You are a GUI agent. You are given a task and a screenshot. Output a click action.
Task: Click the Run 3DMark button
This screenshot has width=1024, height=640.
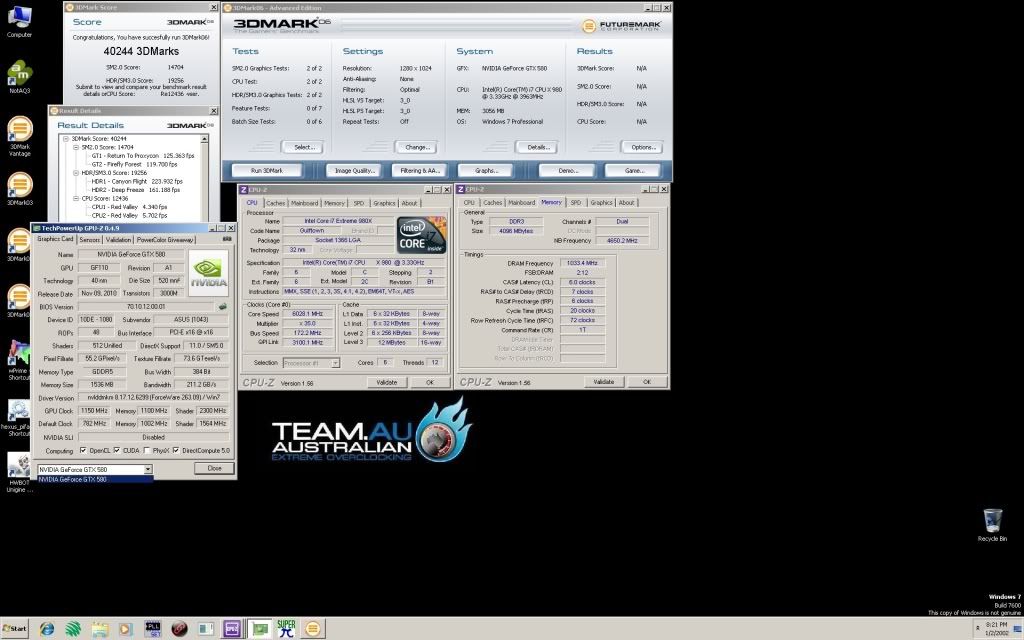267,171
